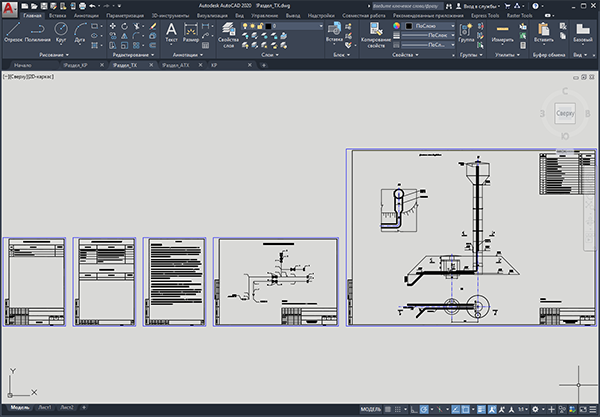Click the viewport label [Сверху]
The height and width of the screenshot is (417, 600).
pos(18,77)
